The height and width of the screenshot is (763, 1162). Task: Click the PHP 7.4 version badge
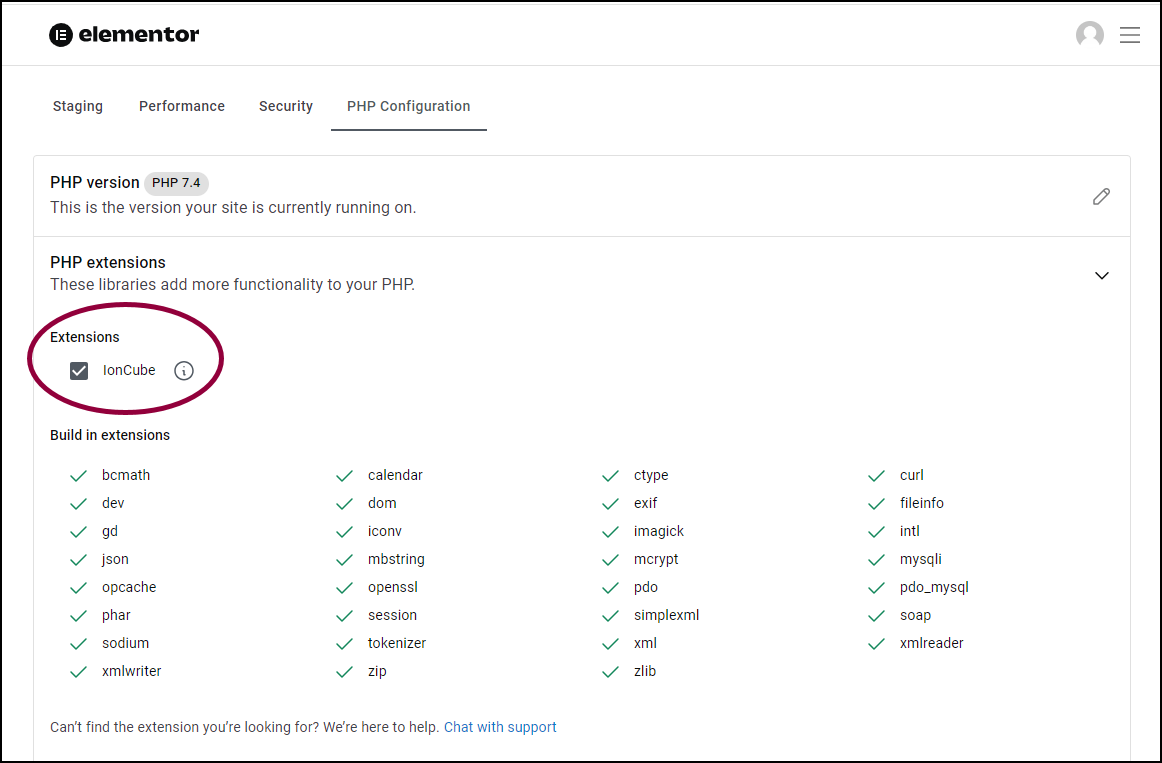pos(176,183)
